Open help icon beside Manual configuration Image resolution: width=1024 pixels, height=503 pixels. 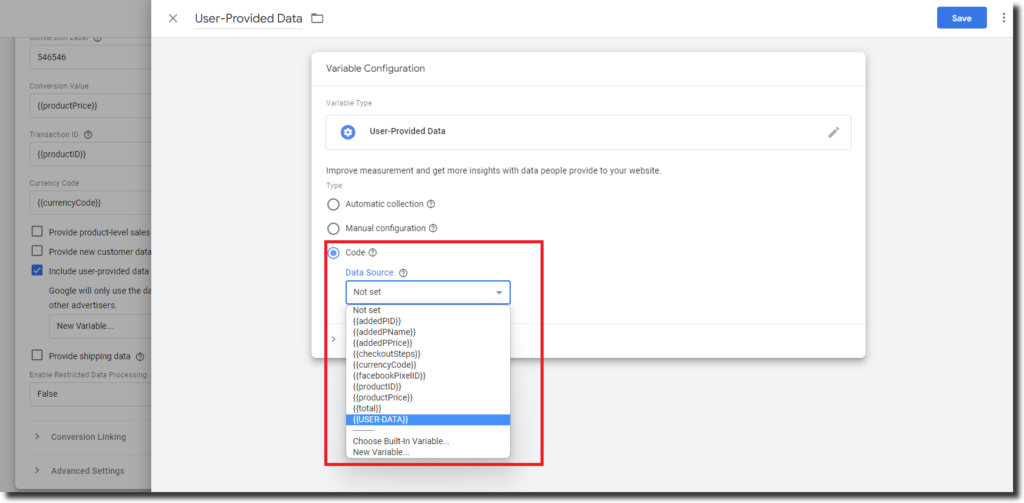tap(433, 229)
